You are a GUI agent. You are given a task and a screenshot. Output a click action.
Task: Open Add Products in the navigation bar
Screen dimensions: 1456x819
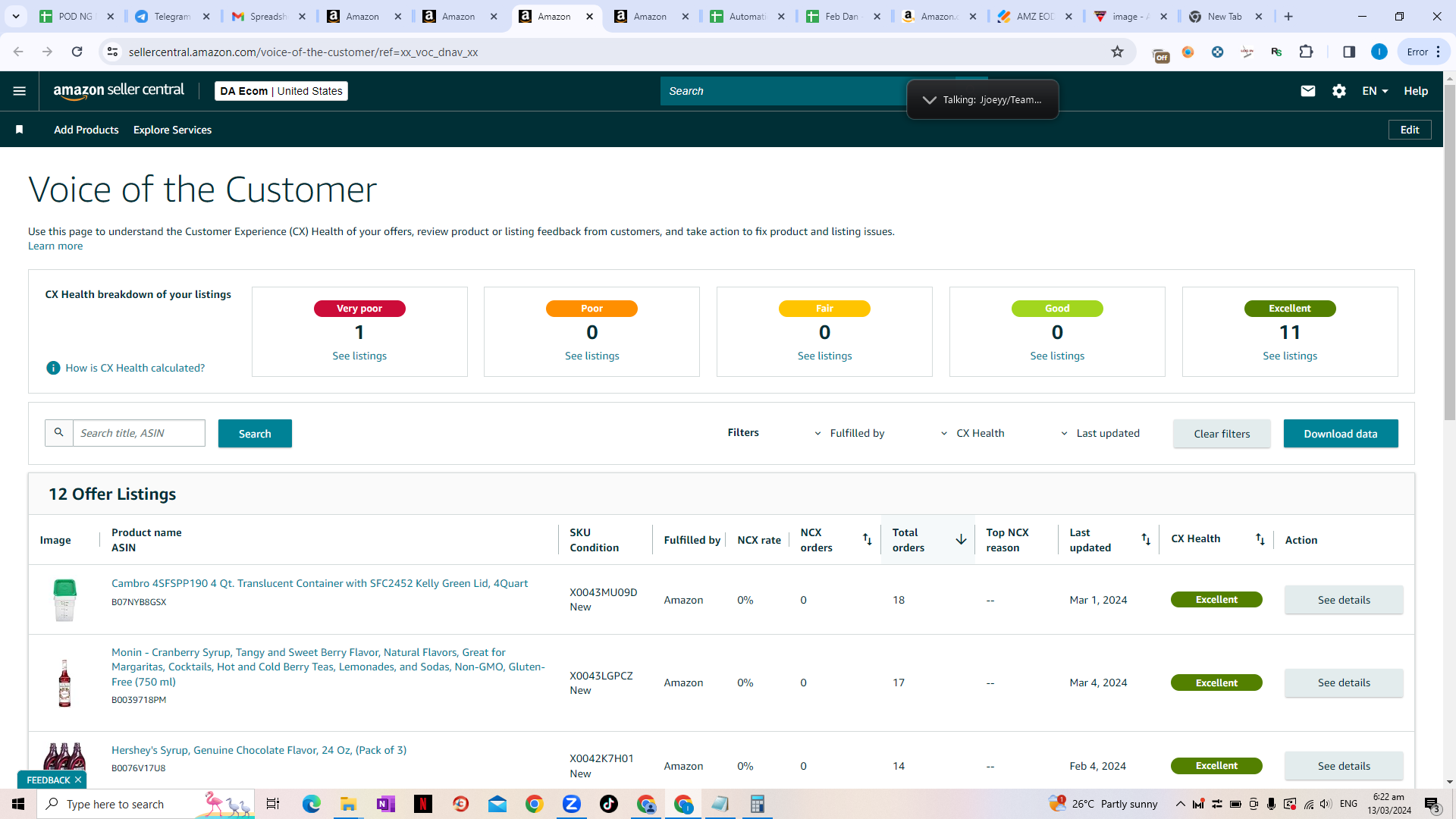(86, 130)
